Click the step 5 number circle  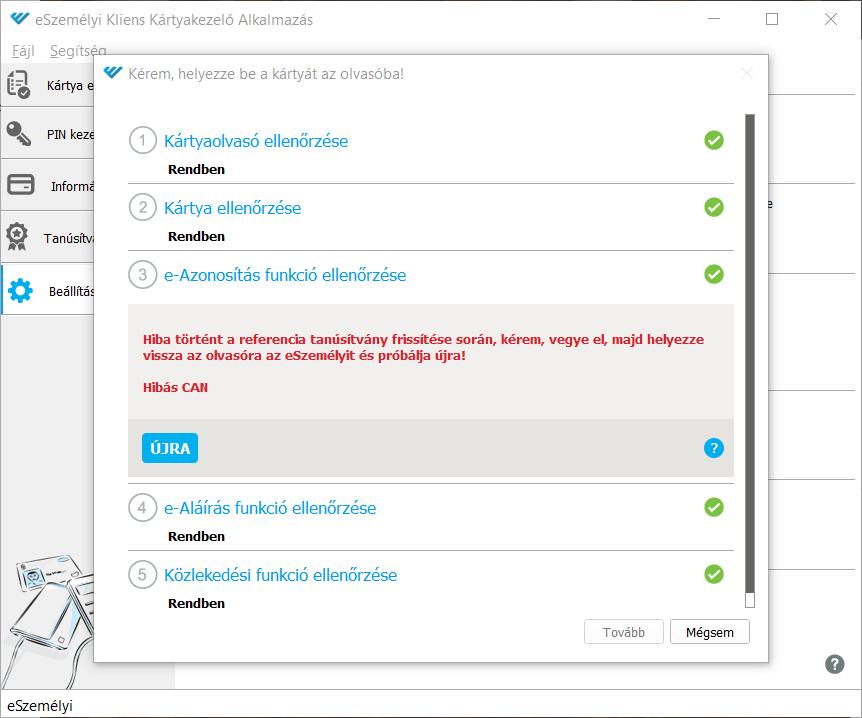coord(142,575)
